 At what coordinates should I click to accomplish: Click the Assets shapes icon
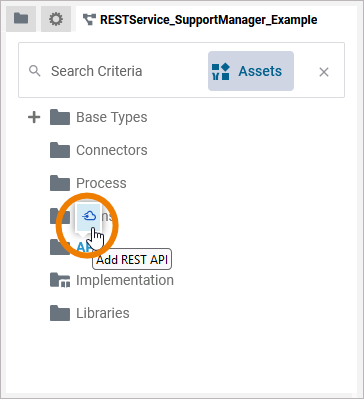[x=221, y=71]
